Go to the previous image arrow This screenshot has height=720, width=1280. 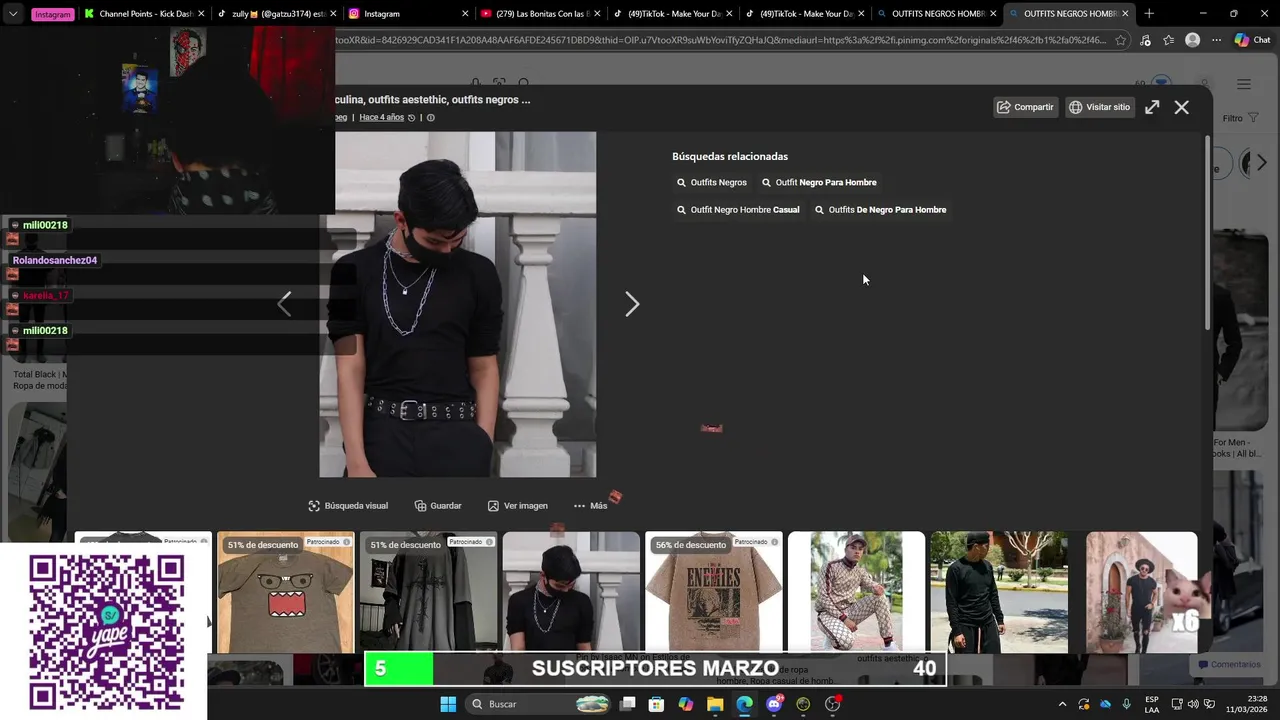coord(284,304)
